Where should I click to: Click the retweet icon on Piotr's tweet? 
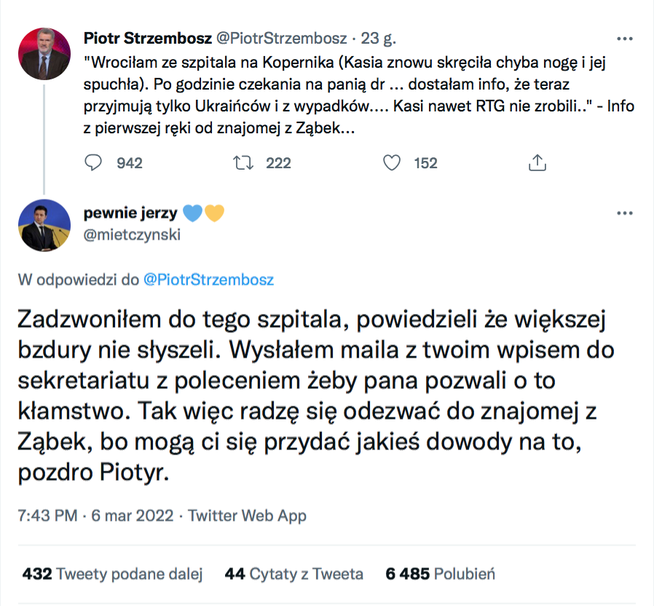[x=242, y=163]
